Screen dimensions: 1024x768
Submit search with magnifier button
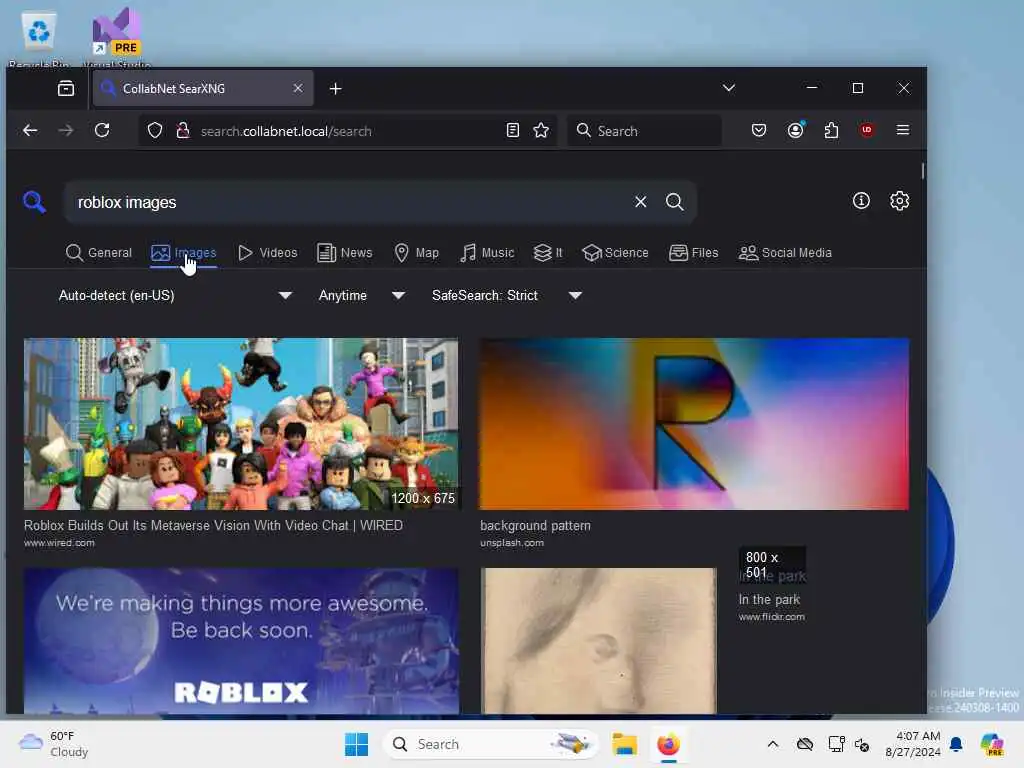pyautogui.click(x=675, y=202)
